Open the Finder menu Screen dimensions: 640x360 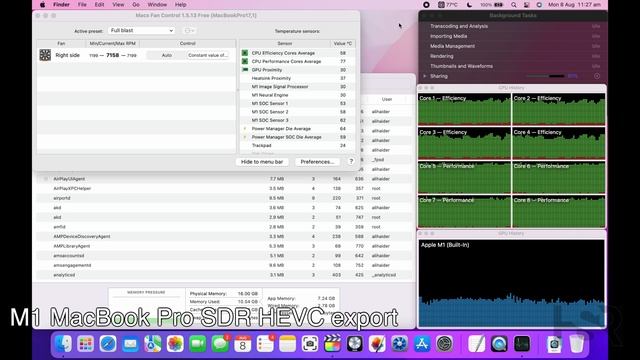coord(61,5)
